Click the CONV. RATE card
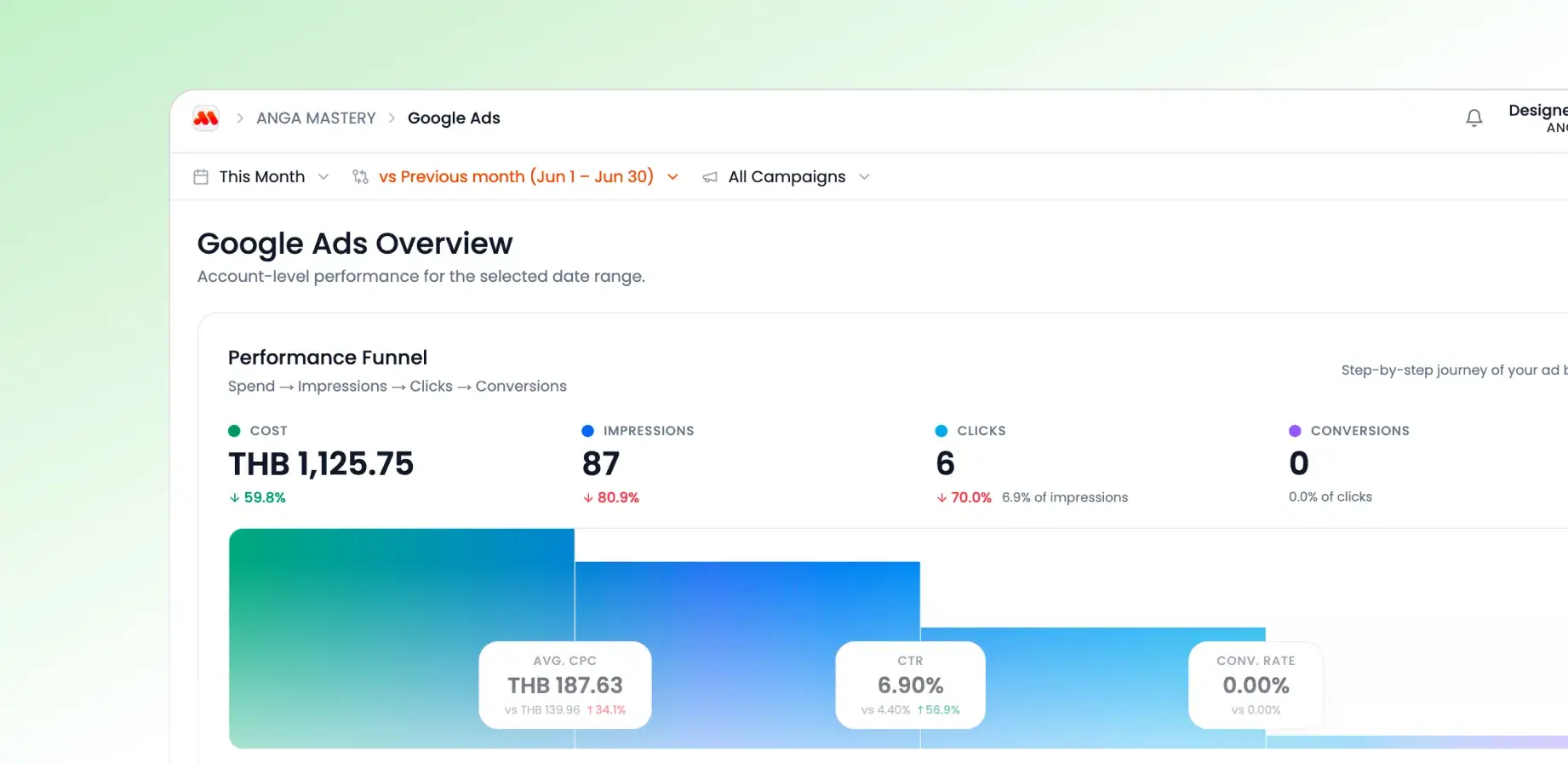The image size is (1568, 763). (1256, 685)
